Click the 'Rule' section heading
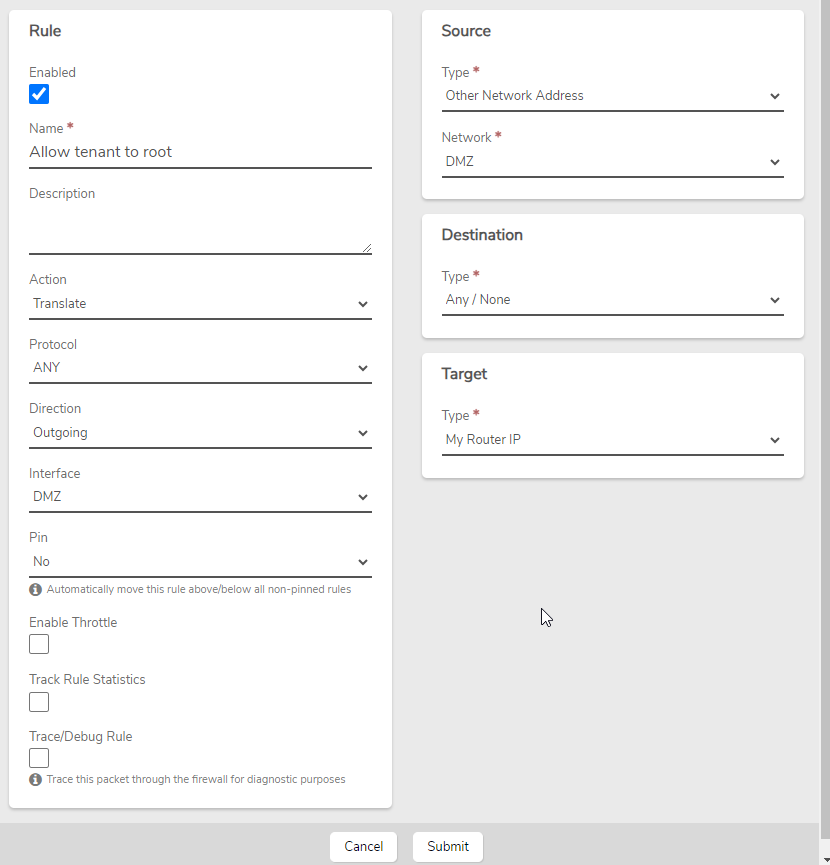Image resolution: width=830 pixels, height=865 pixels. pos(45,31)
